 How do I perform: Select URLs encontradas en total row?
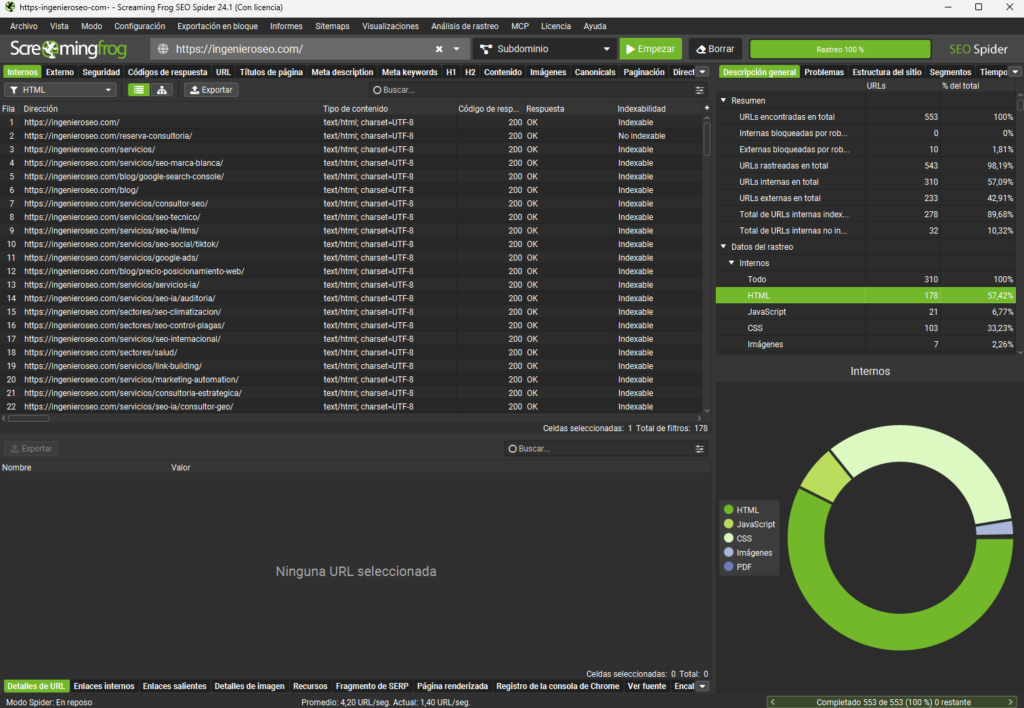[x=866, y=117]
